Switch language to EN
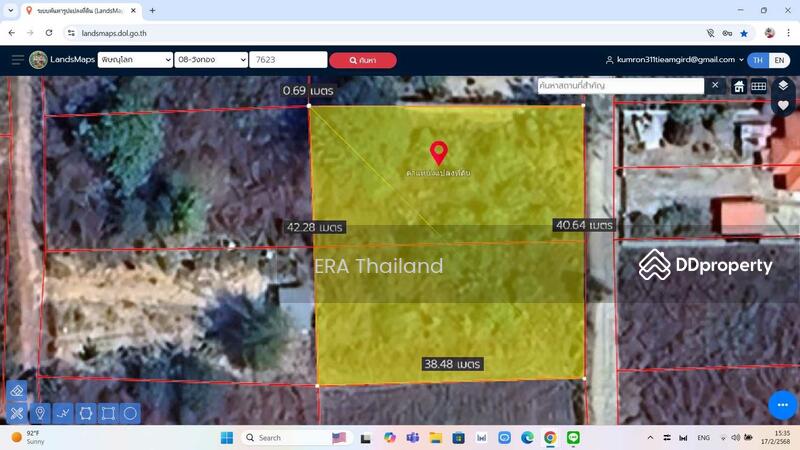 pos(779,60)
